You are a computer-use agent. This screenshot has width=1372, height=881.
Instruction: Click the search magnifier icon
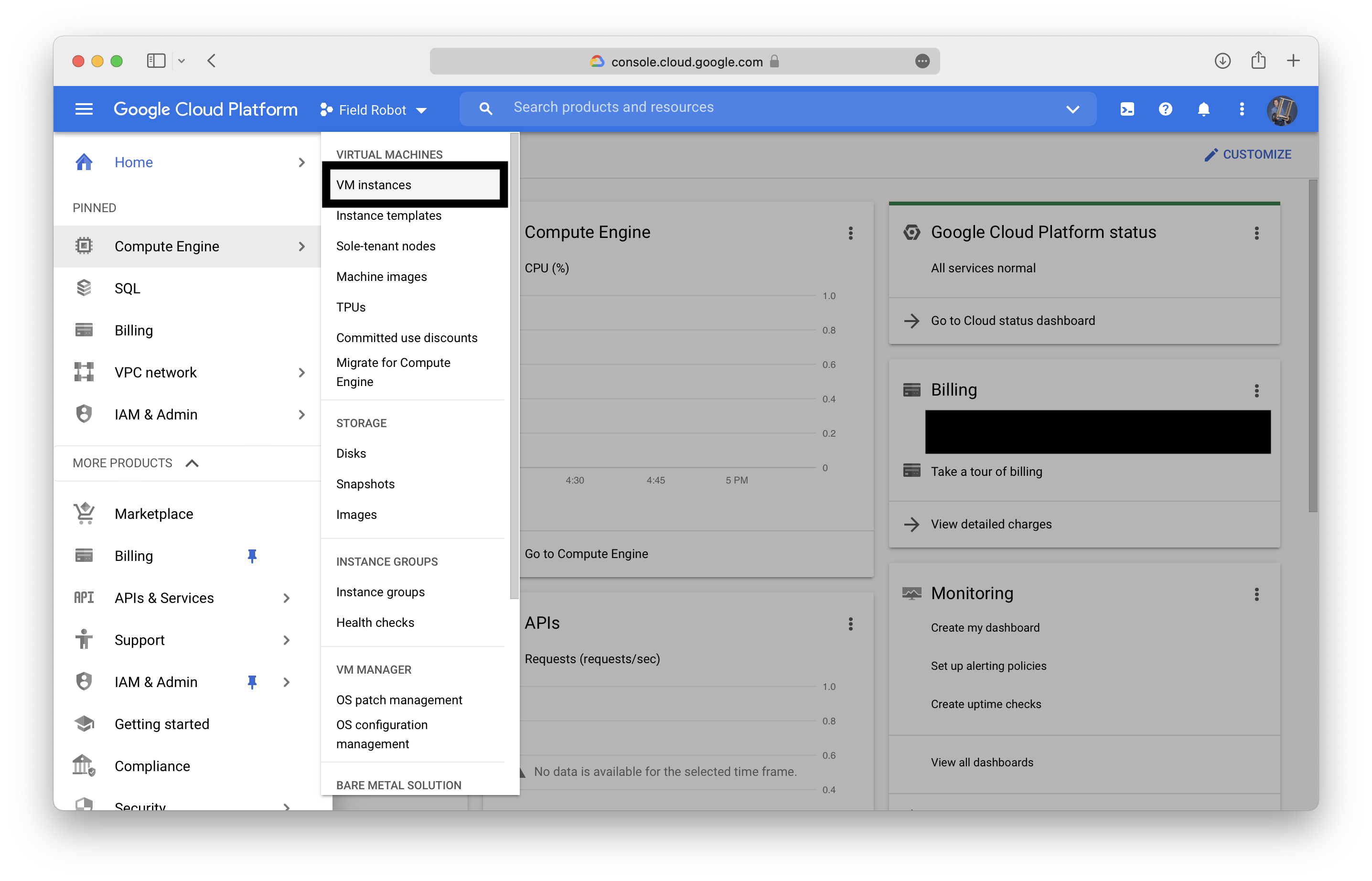pos(485,108)
